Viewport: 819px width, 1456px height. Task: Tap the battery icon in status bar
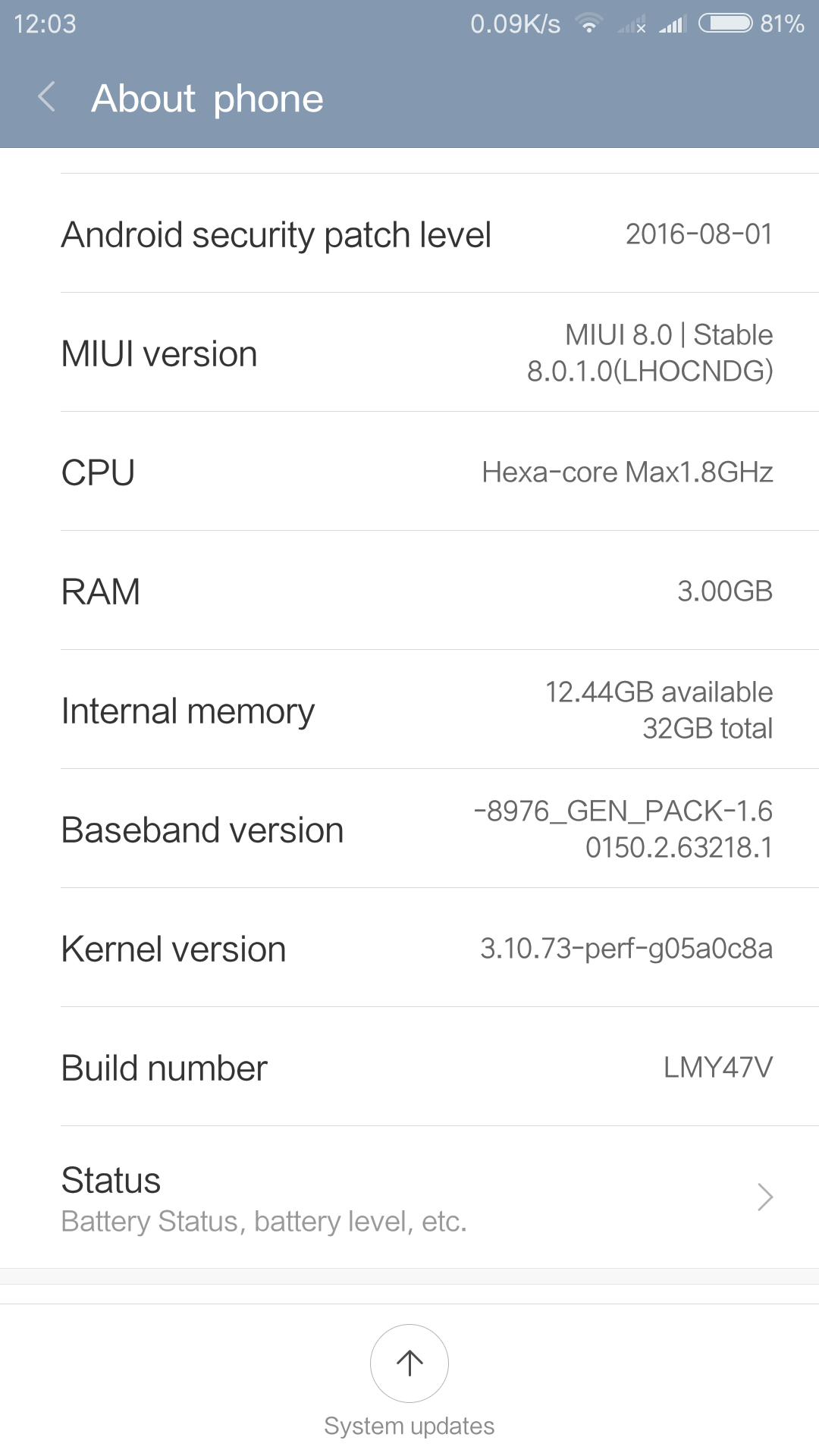pos(725,24)
